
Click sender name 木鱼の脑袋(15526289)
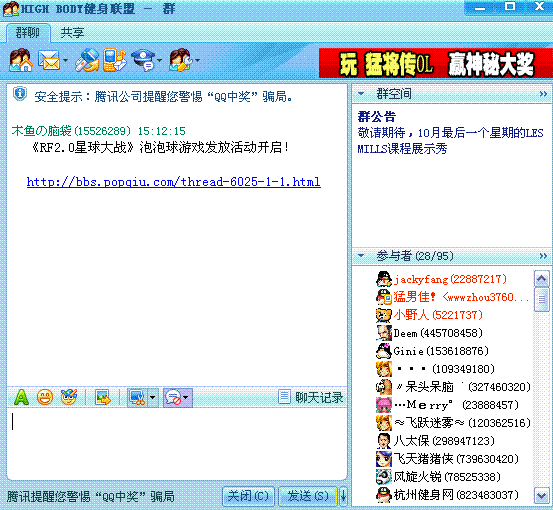(x=71, y=131)
